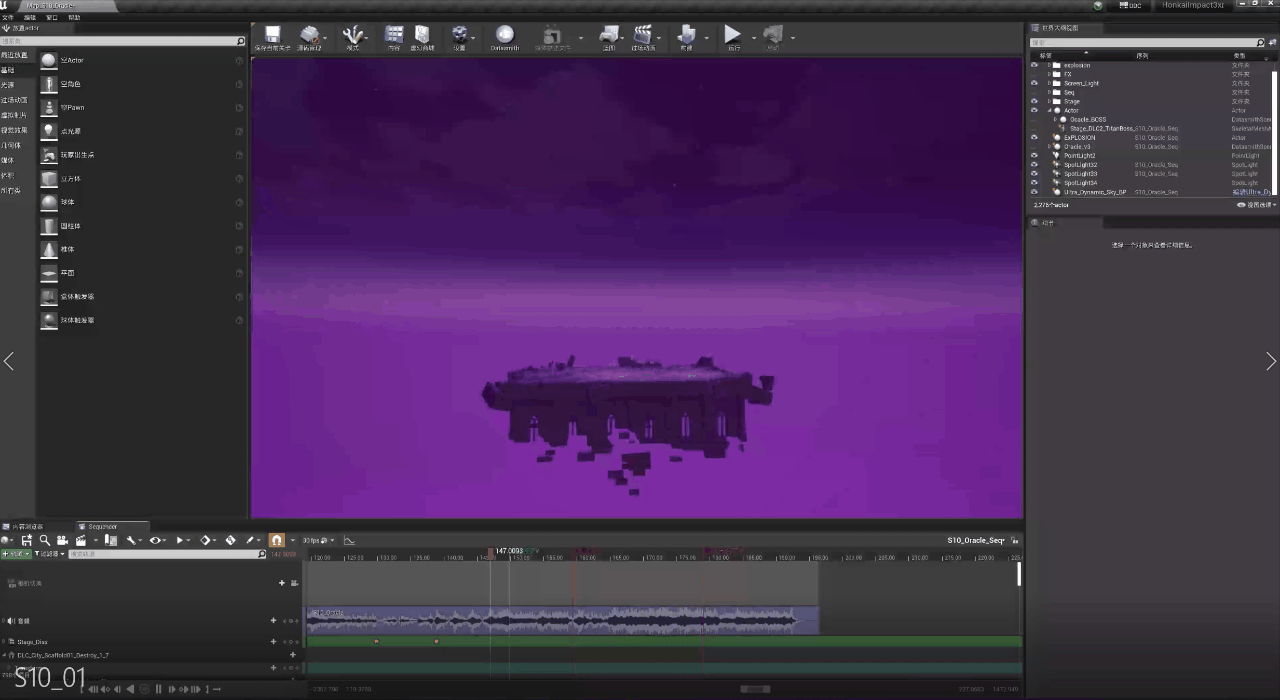The image size is (1280, 700).
Task: Click the green add Track button
Action: pyautogui.click(x=16, y=553)
